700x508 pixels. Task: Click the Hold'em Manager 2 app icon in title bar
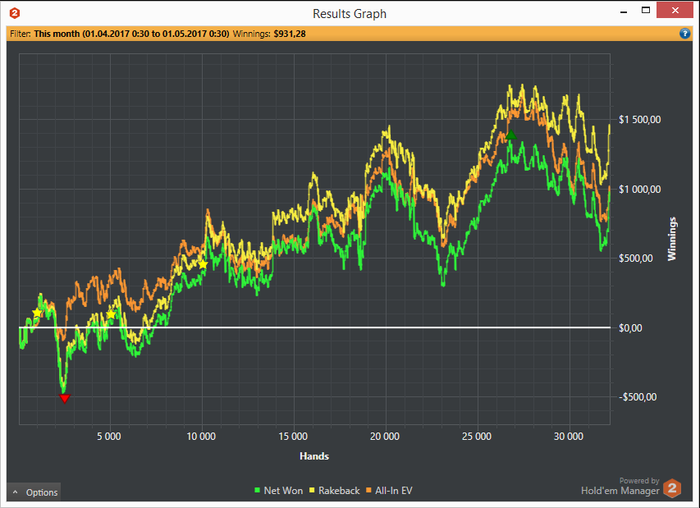[14, 13]
